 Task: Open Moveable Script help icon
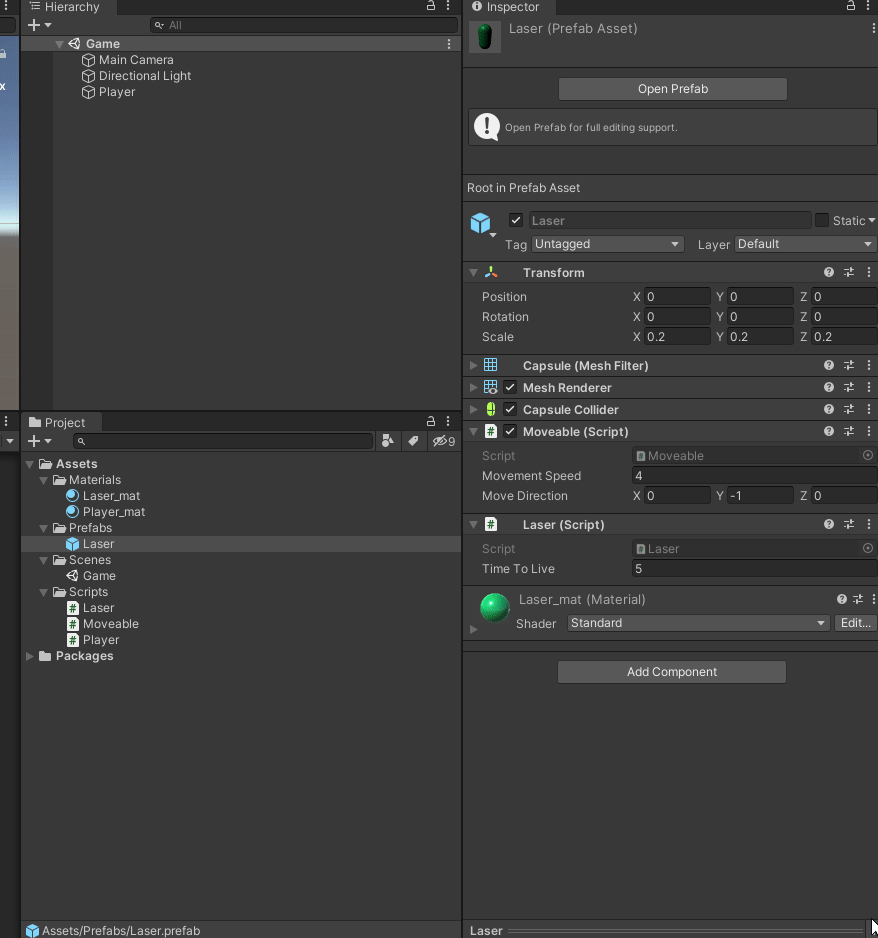[828, 431]
